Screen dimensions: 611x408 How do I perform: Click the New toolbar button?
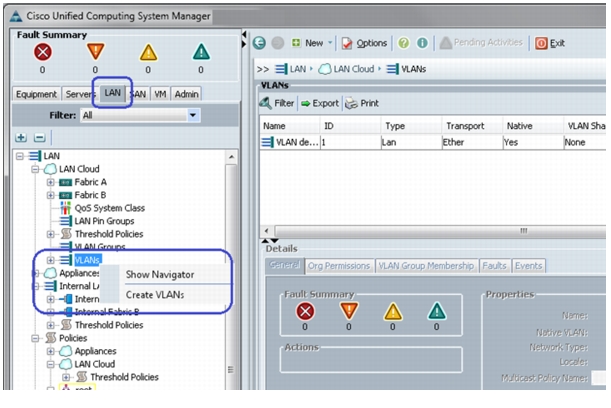(x=308, y=43)
